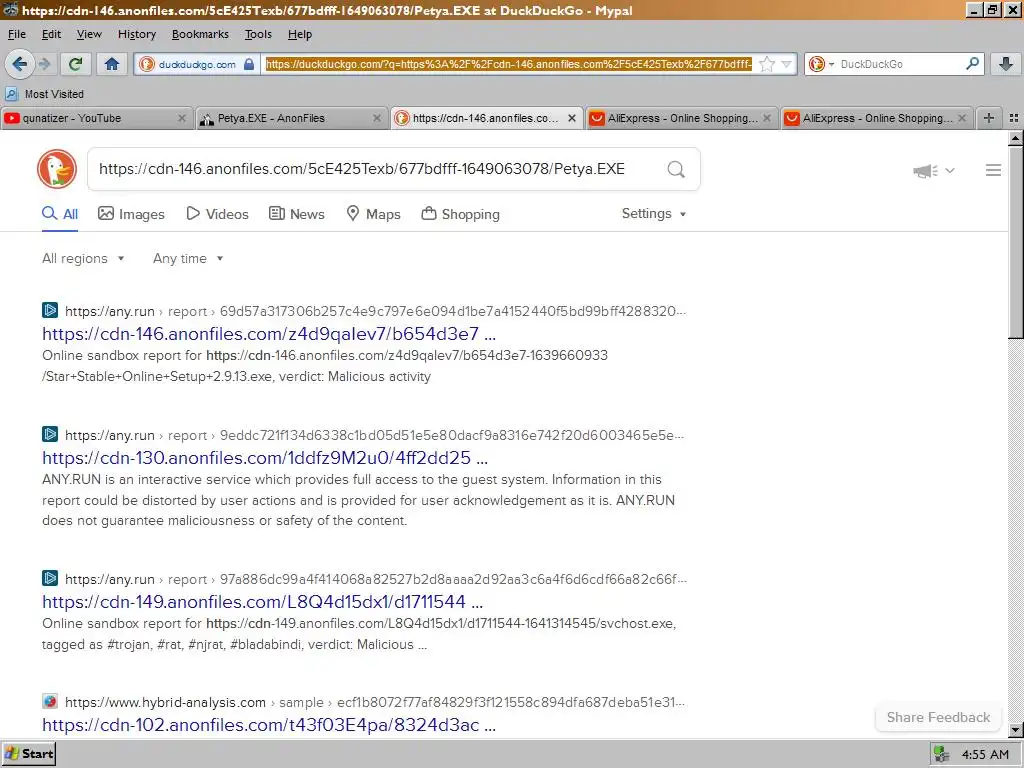Click the DuckDuckGo duck logo

point(57,169)
